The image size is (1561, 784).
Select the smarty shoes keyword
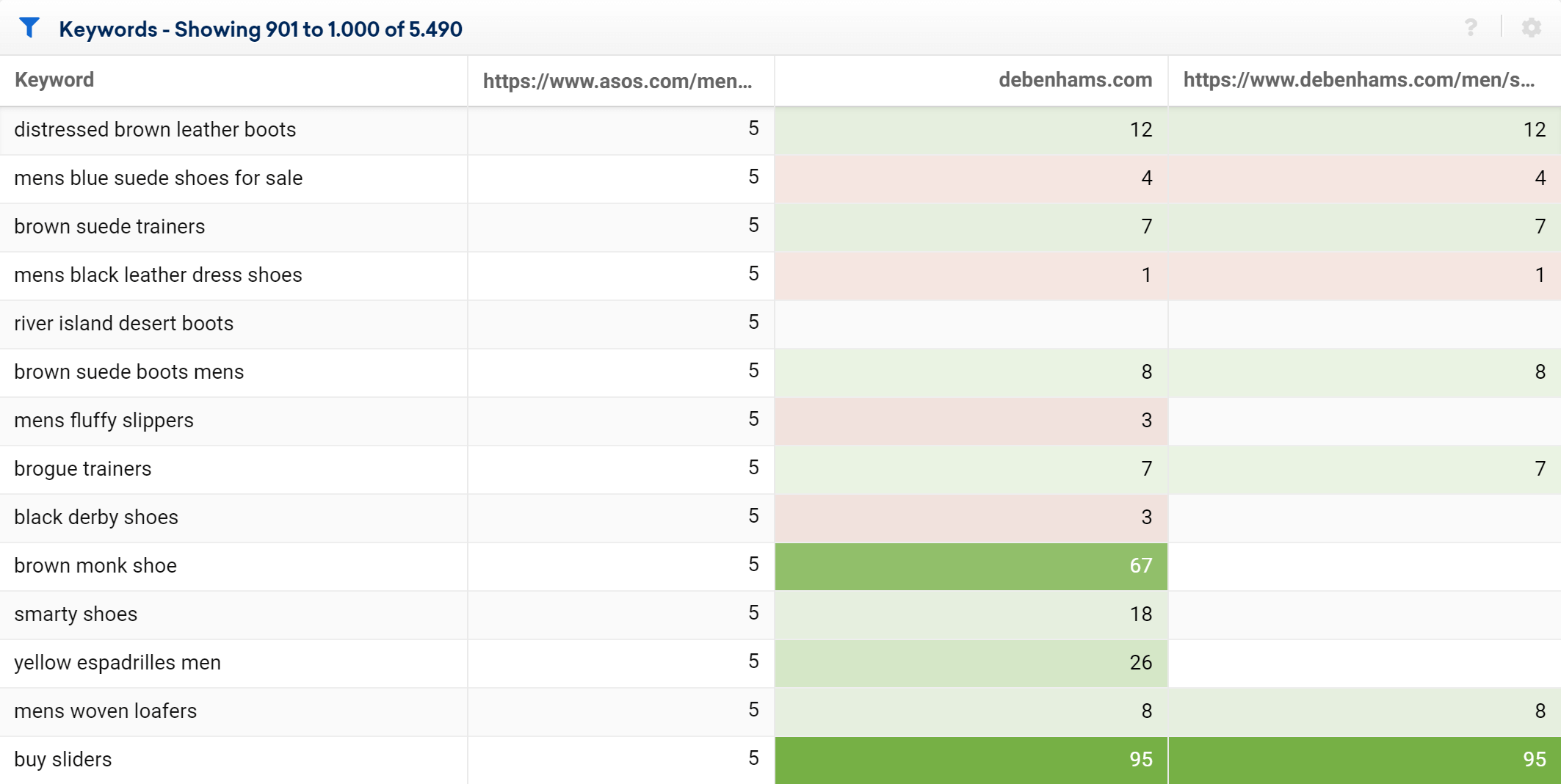click(x=76, y=614)
